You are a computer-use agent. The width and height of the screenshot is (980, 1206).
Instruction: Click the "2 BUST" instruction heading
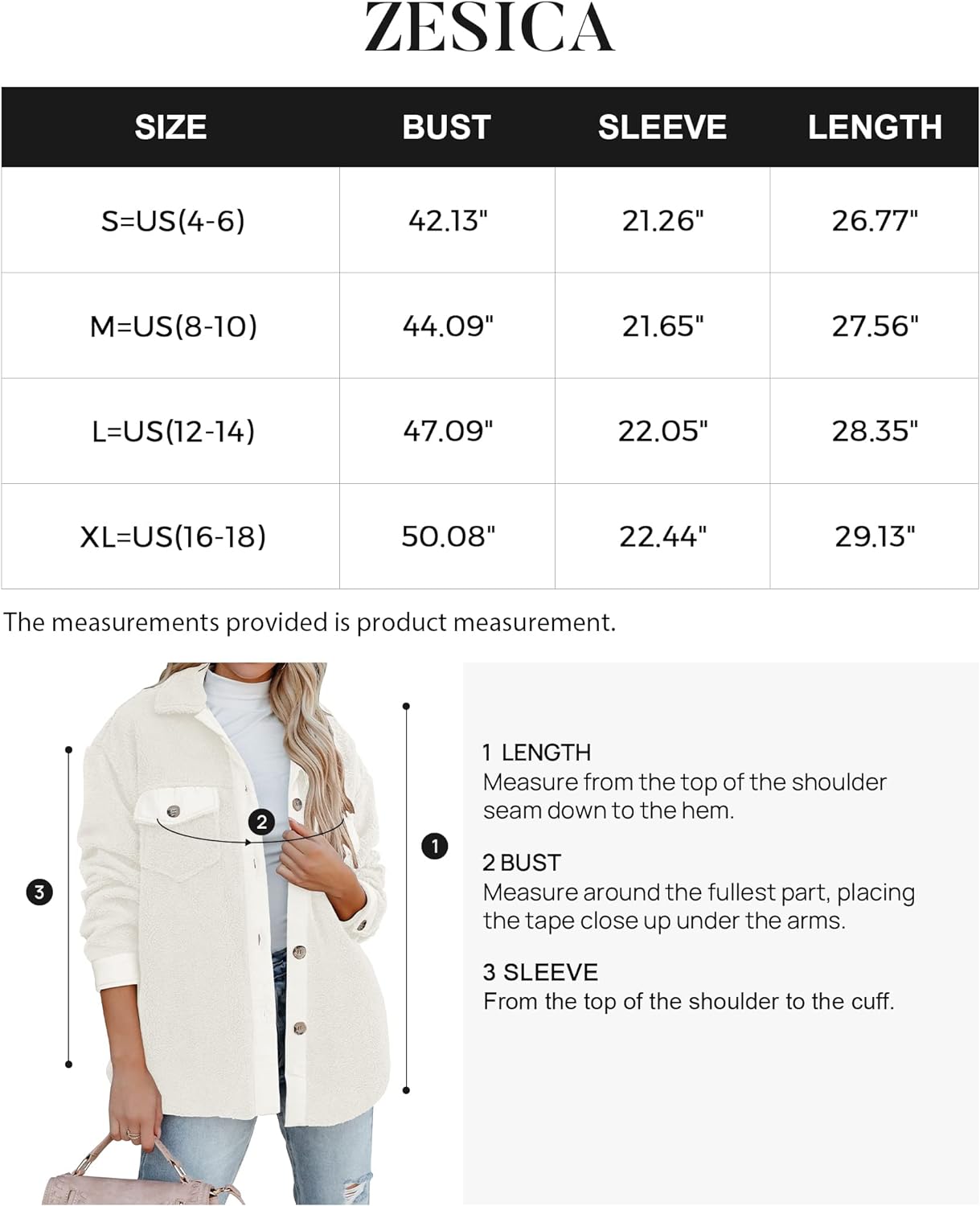pyautogui.click(x=521, y=863)
